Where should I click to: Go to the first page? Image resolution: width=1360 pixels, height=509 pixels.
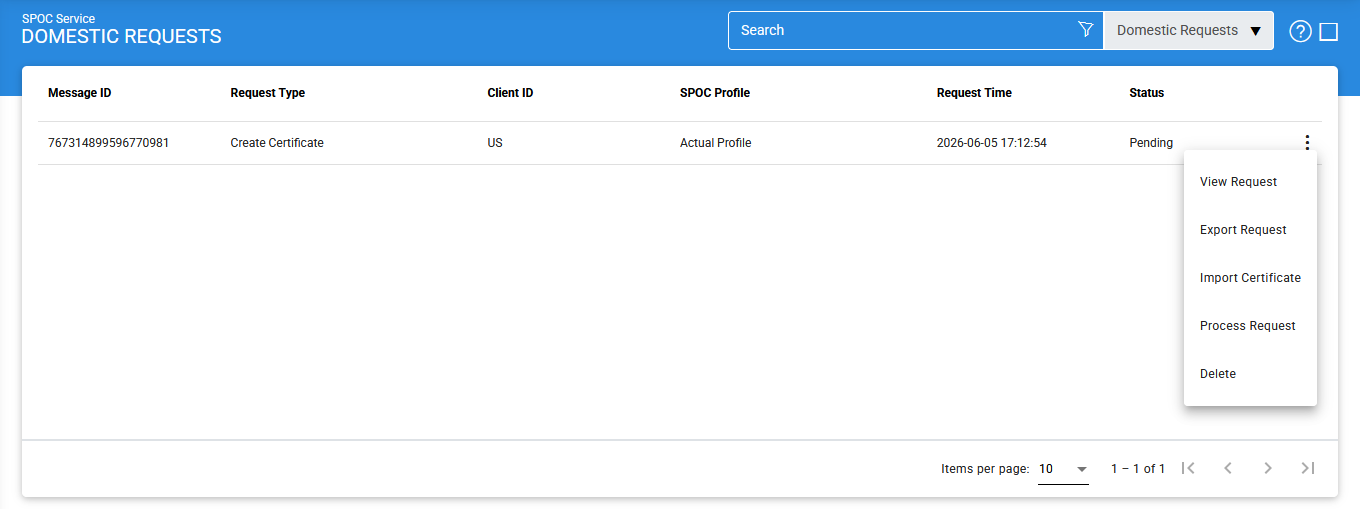point(1188,468)
